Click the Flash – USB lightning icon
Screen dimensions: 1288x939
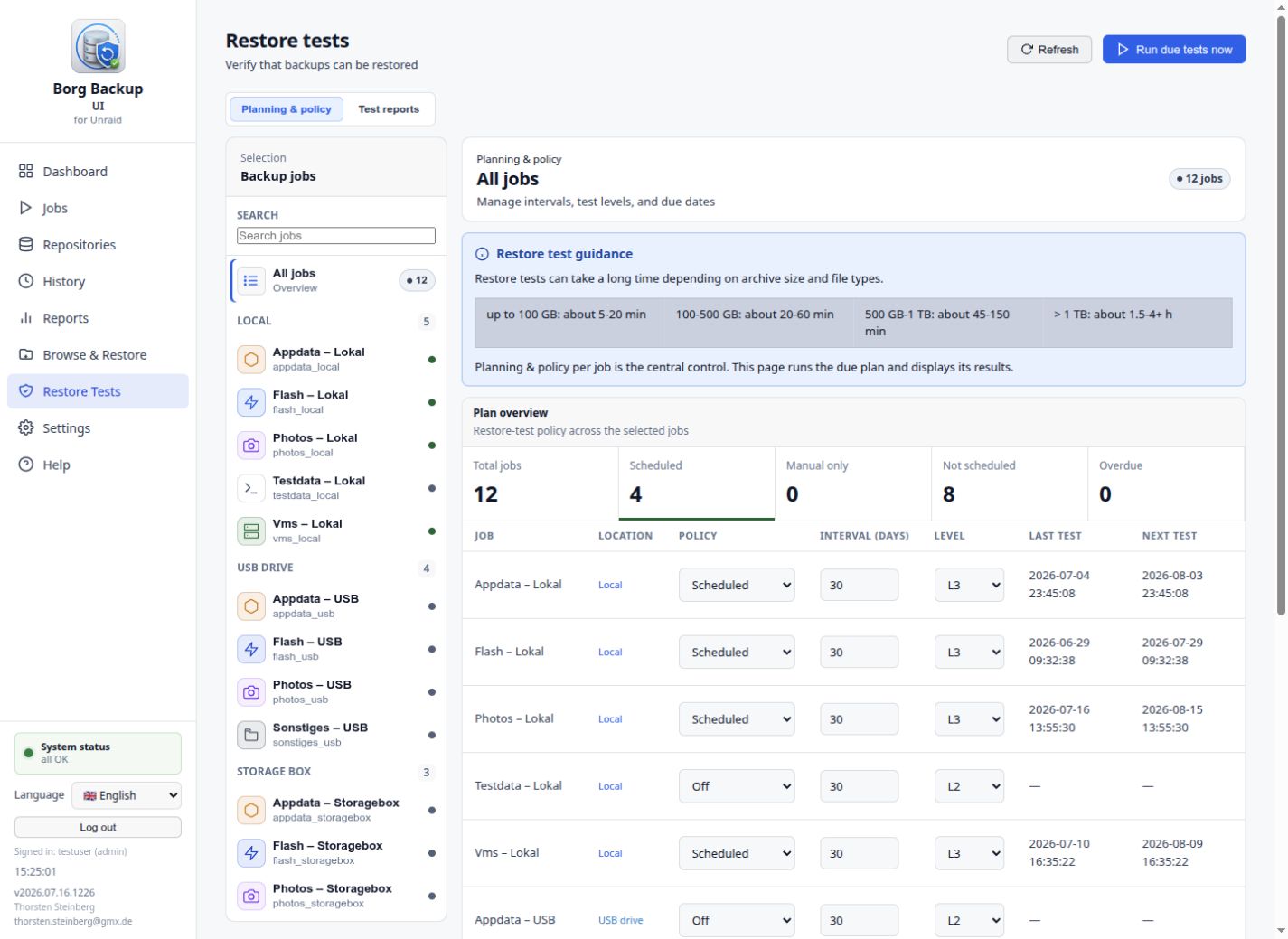click(251, 649)
